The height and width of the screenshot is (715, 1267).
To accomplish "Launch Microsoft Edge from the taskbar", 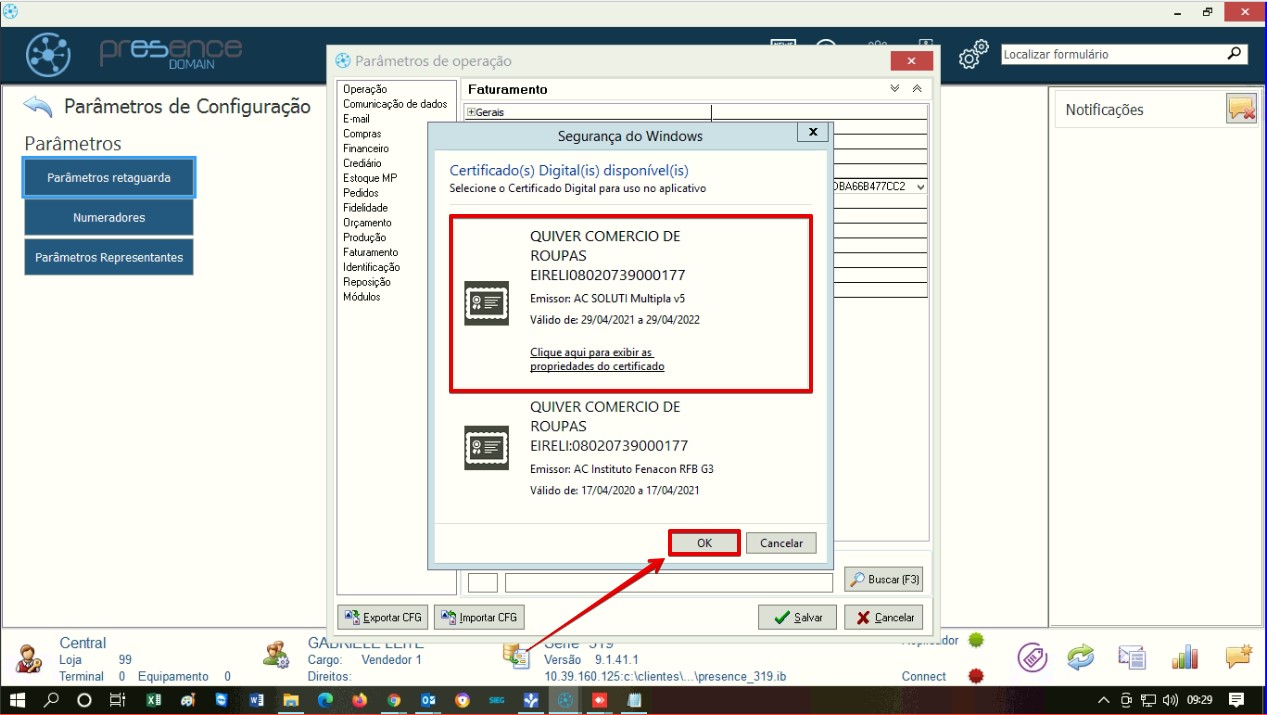I will (x=324, y=700).
